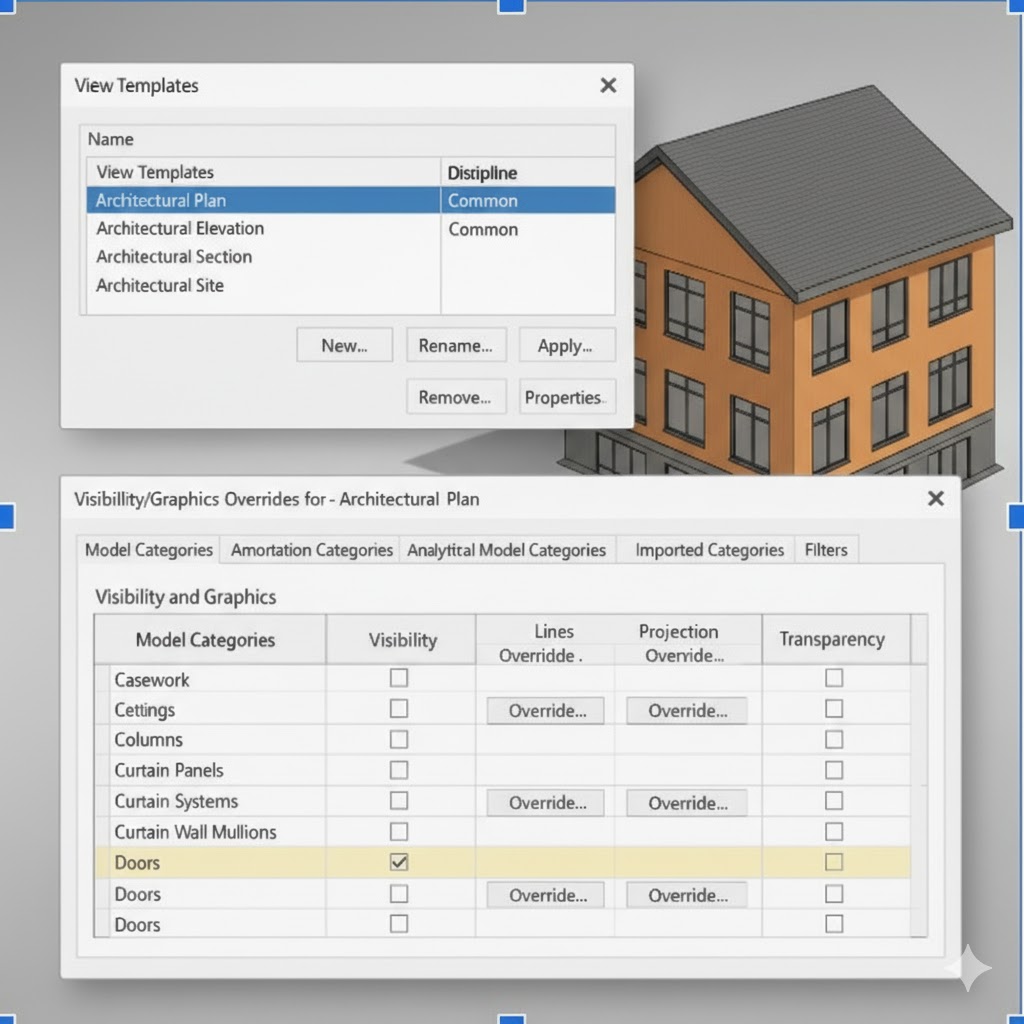Select the Architectural Section template
Screen dimensions: 1024x1024
[x=174, y=257]
